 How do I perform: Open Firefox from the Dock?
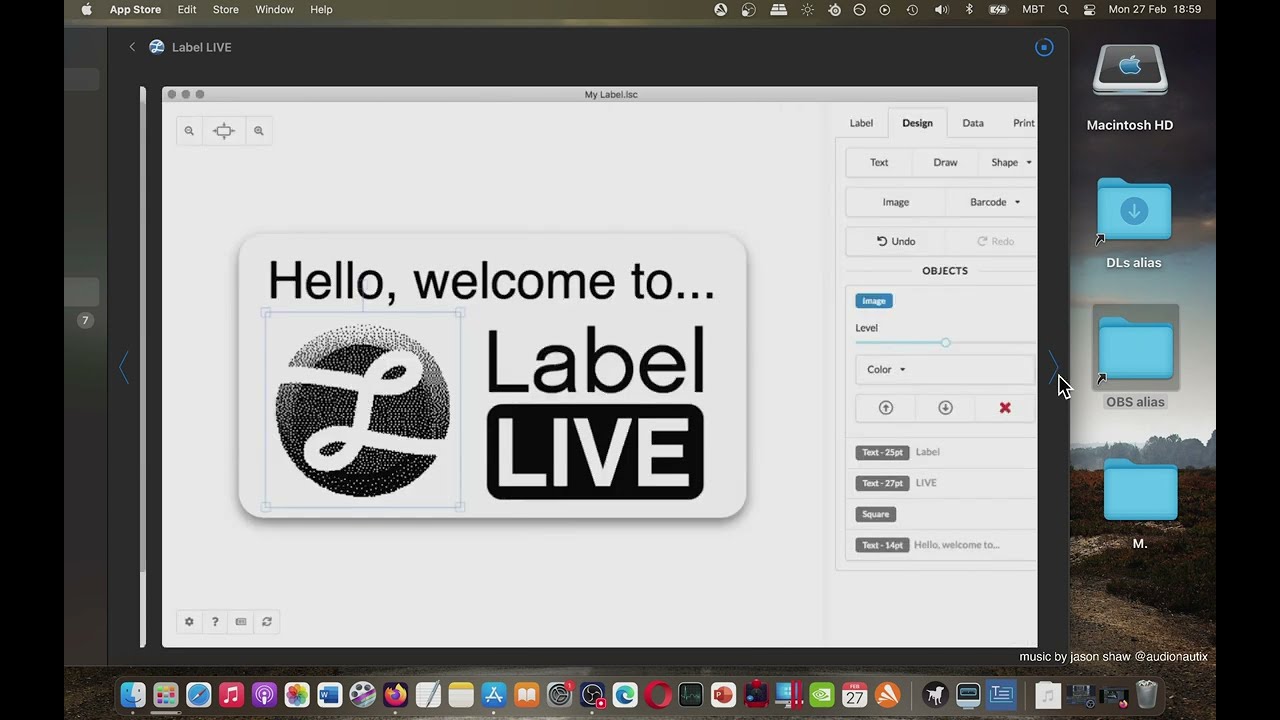[396, 694]
